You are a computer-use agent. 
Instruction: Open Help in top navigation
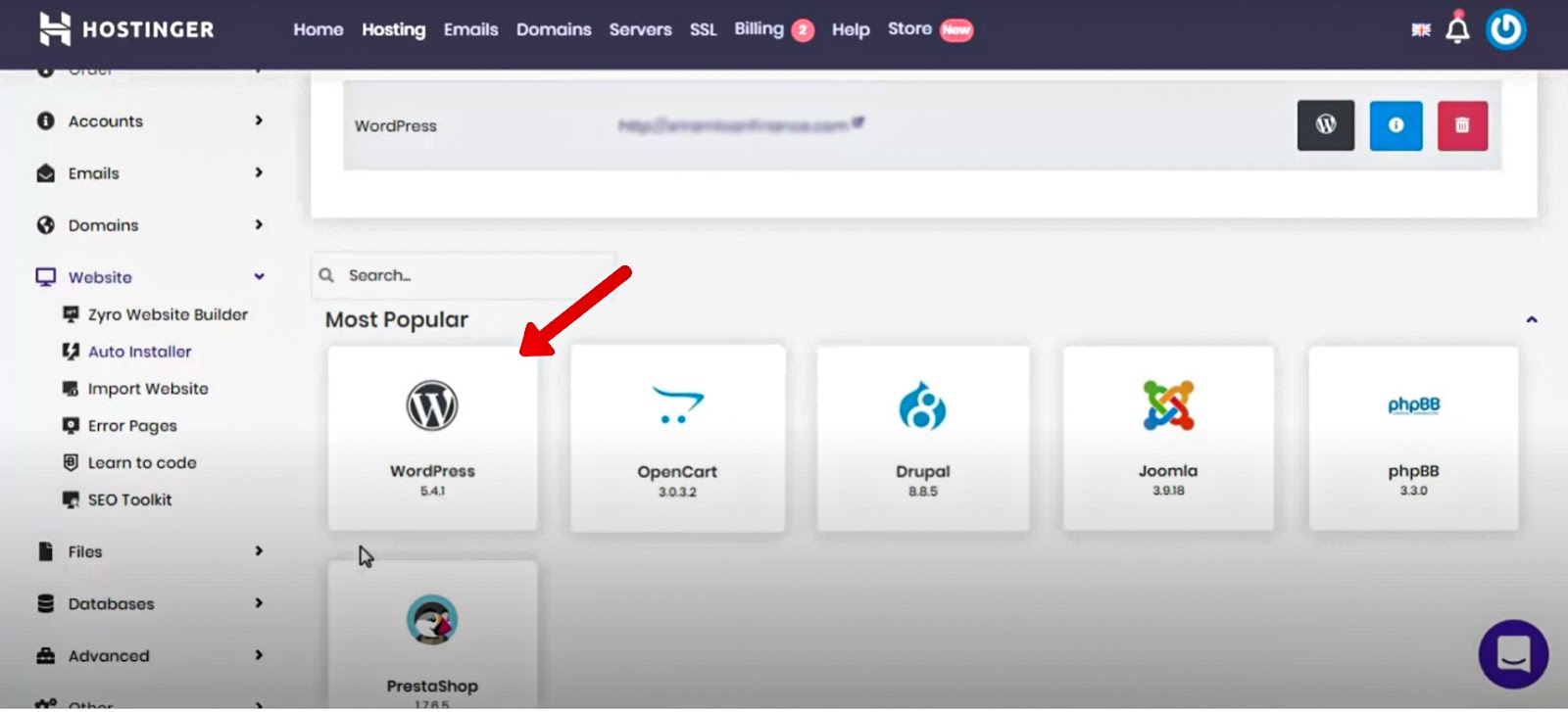[x=851, y=29]
